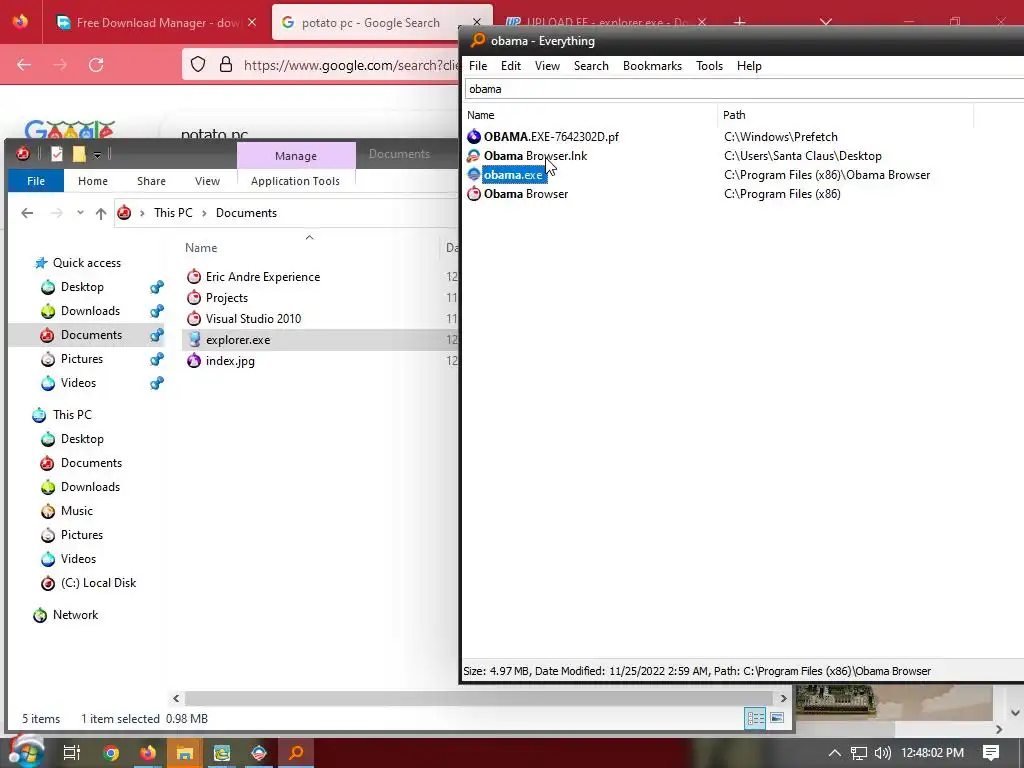Click Documents in Explorer address bar

[x=246, y=213]
